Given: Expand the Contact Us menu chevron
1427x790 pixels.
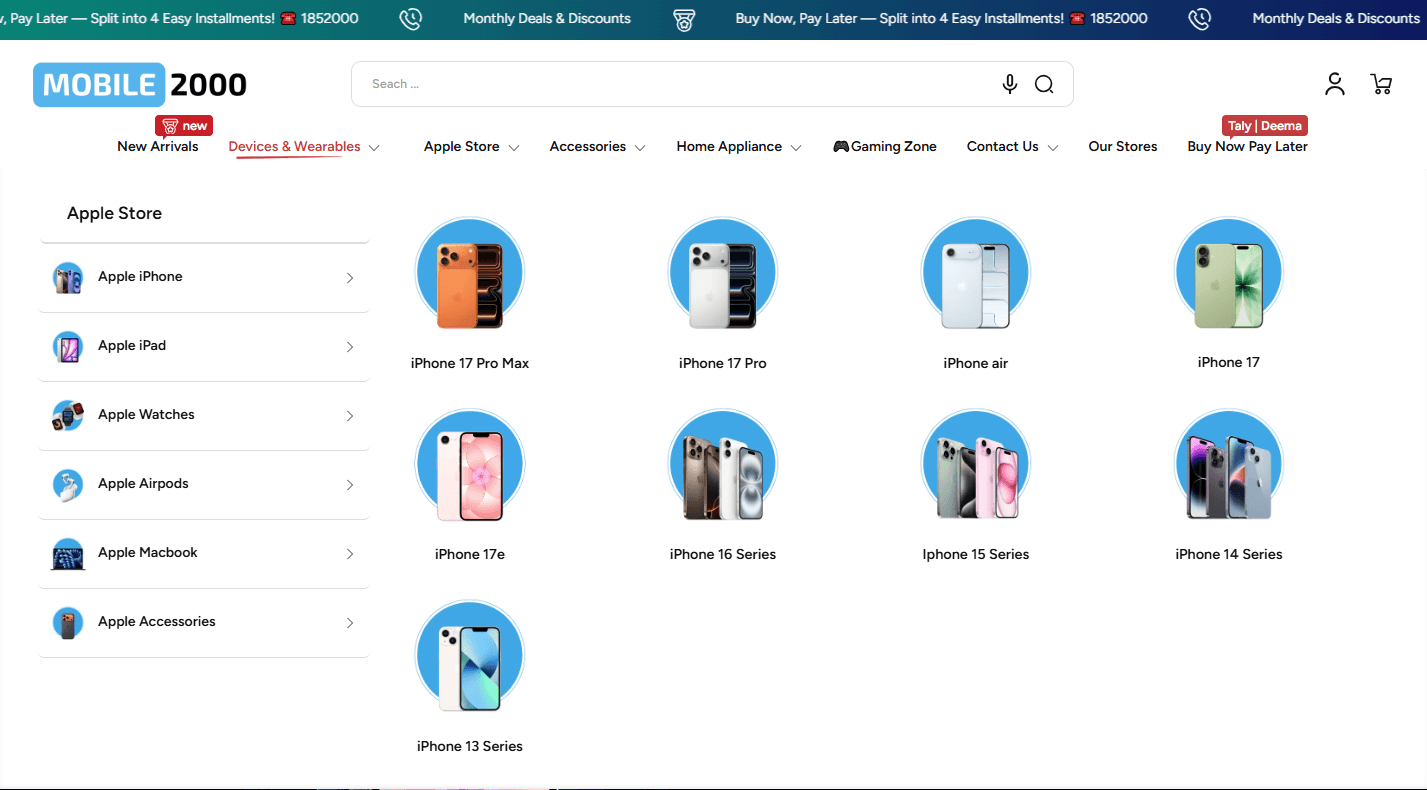Looking at the screenshot, I should pos(1053,148).
